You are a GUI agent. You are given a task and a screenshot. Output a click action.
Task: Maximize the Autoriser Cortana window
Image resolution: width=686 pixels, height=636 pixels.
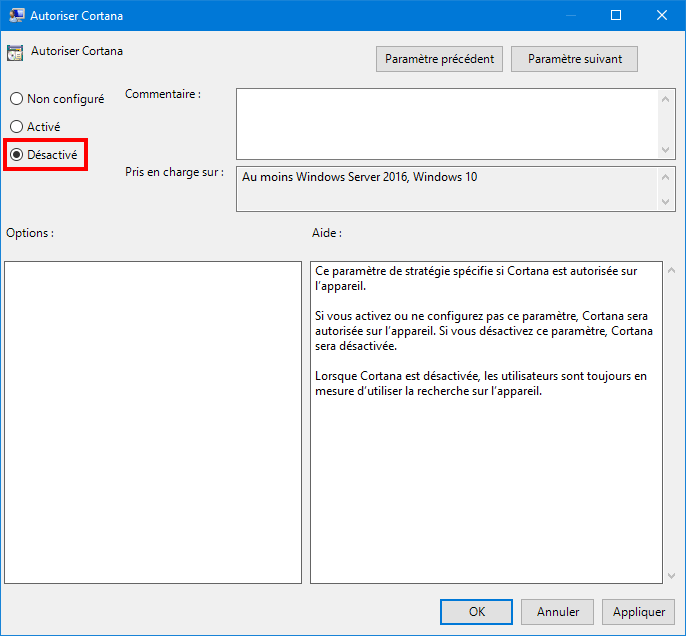click(x=616, y=15)
